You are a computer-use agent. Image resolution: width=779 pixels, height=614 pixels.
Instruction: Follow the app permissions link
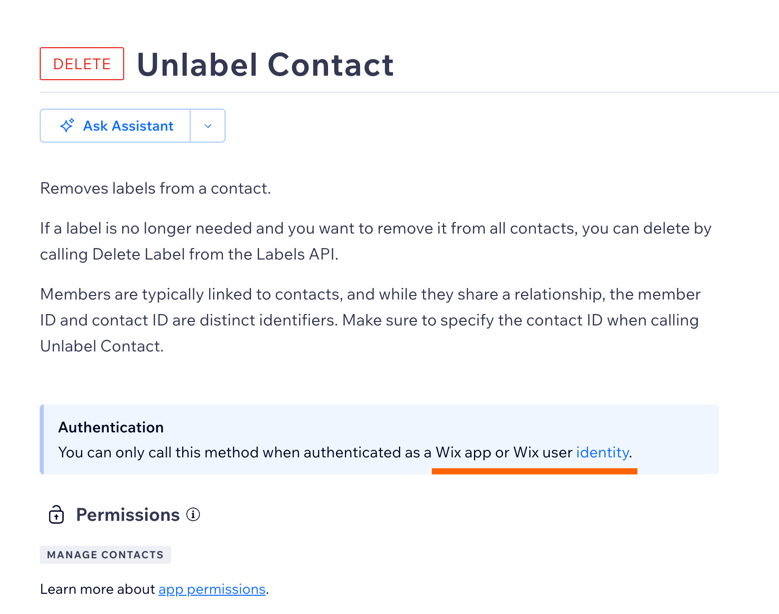tap(212, 589)
